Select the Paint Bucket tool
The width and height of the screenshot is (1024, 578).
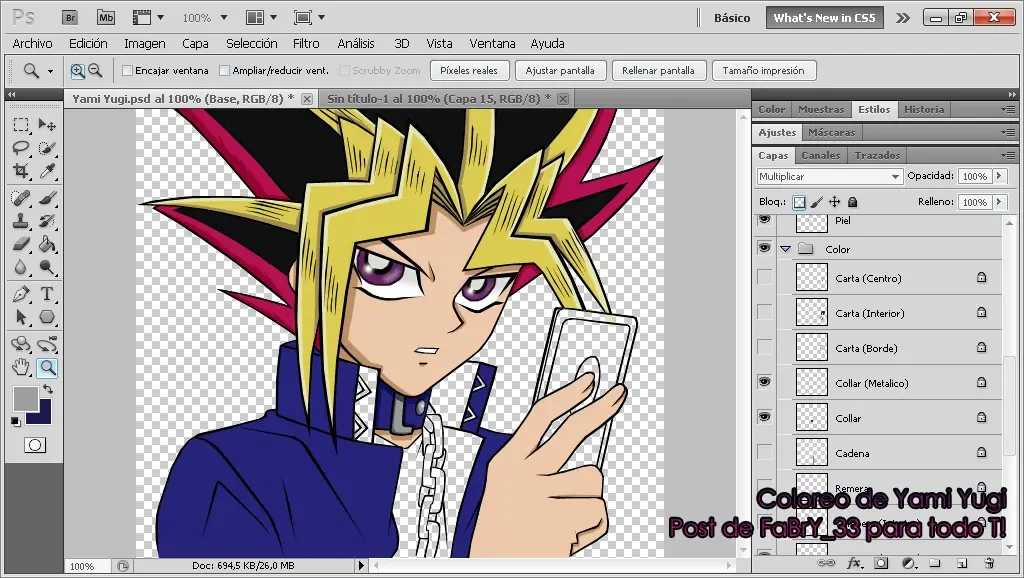pos(47,244)
